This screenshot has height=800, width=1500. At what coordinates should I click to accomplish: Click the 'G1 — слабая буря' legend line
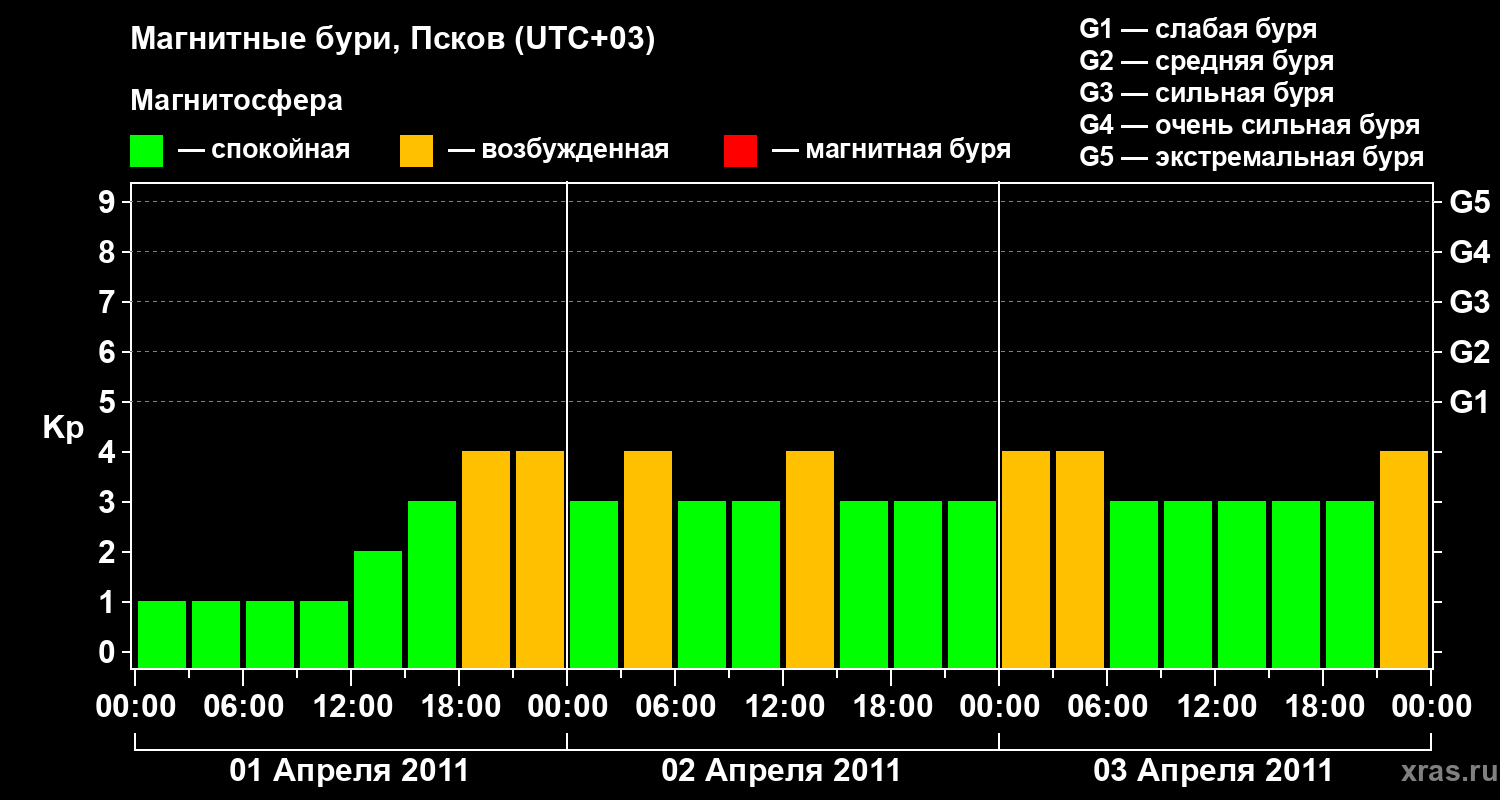coord(1198,29)
